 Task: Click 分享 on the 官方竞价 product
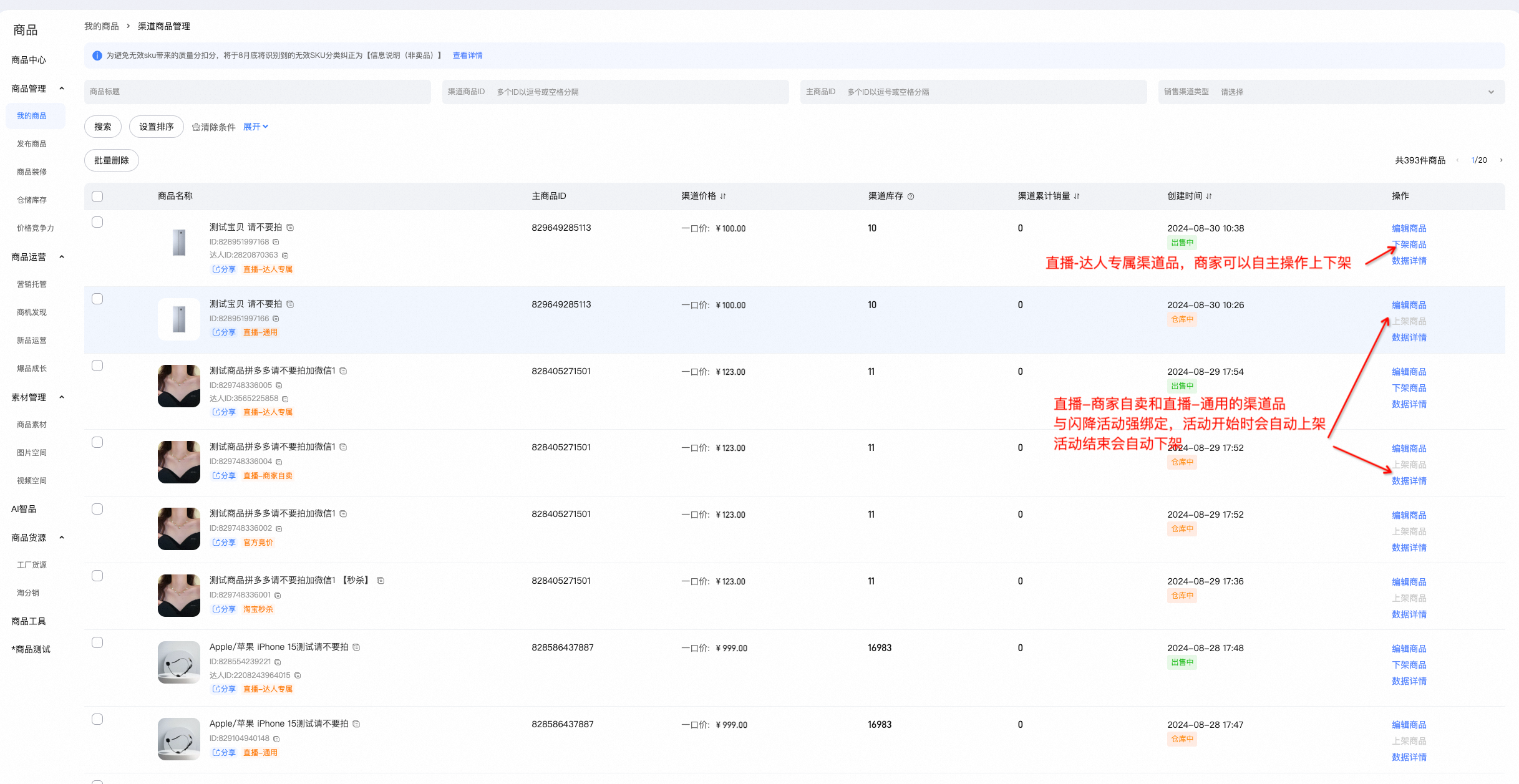pyautogui.click(x=224, y=543)
